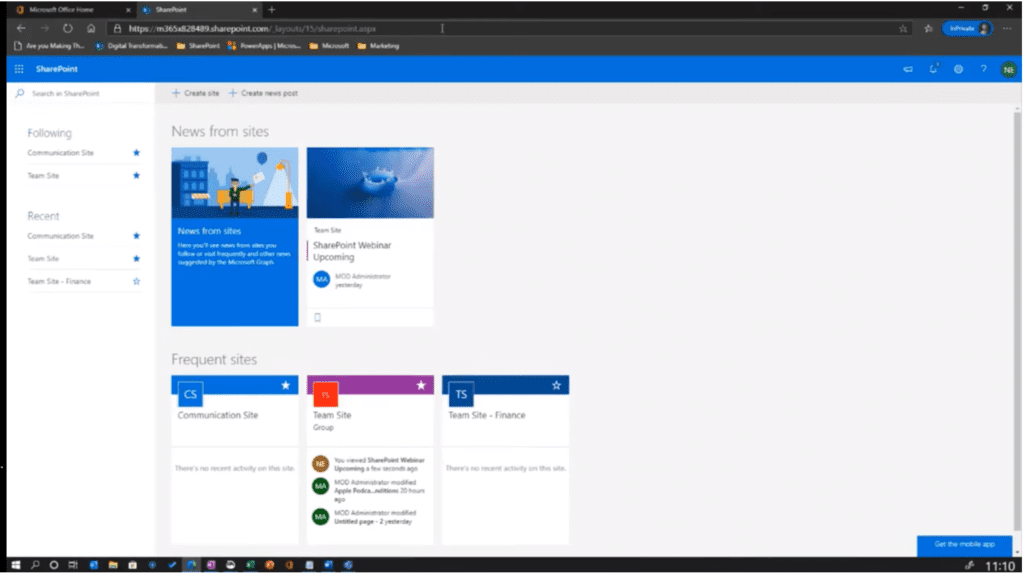Click the SharePoint header title link

[57, 69]
